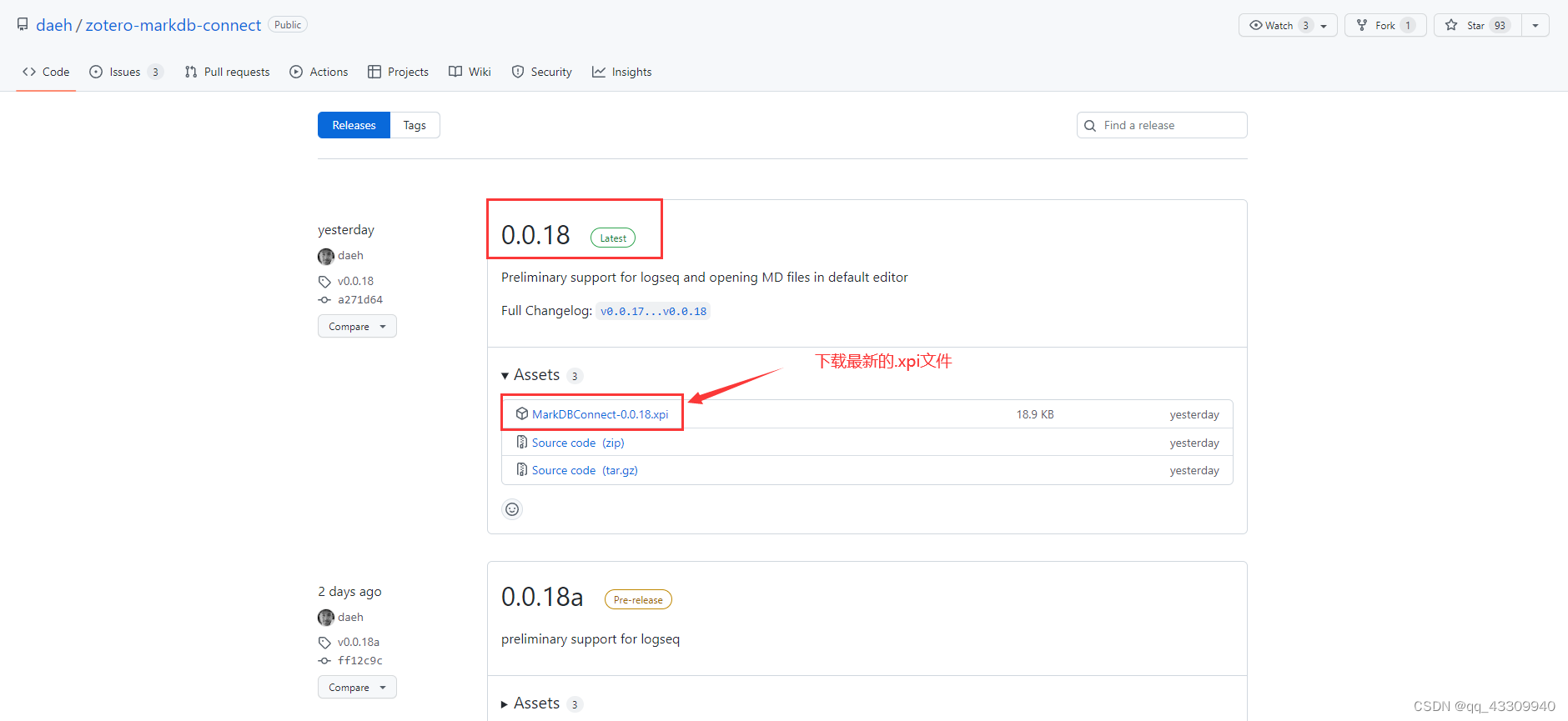The height and width of the screenshot is (721, 1568).
Task: Switch to the Code tab
Action: pyautogui.click(x=46, y=72)
